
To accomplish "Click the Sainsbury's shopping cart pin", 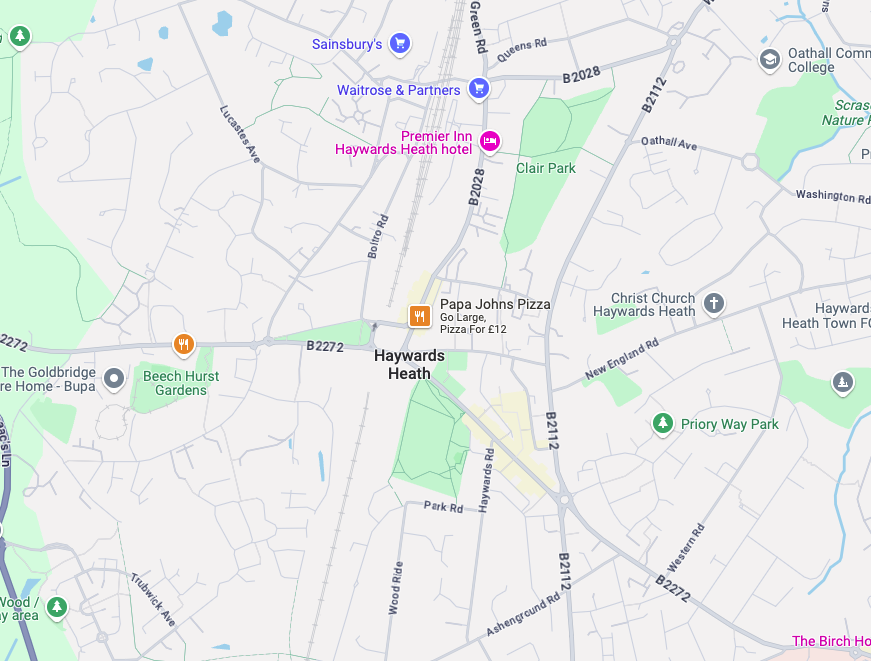I will click(x=399, y=44).
